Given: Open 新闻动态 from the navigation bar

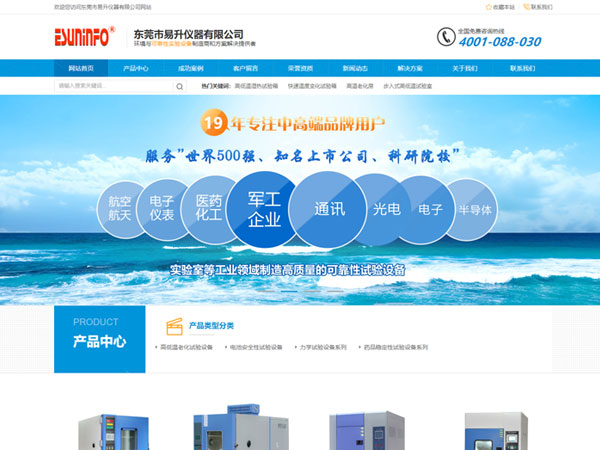Looking at the screenshot, I should 355,68.
